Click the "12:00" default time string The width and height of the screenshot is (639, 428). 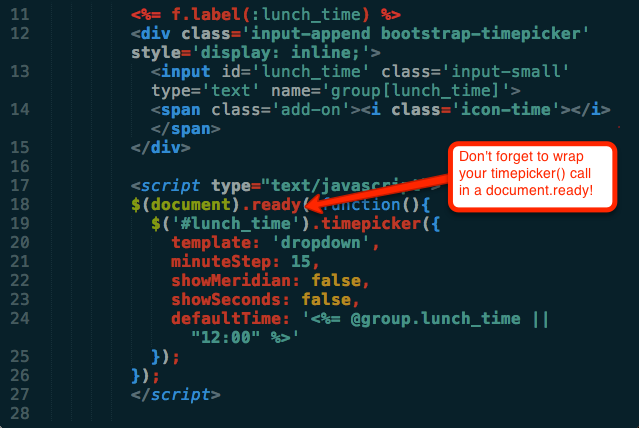[x=225, y=338]
